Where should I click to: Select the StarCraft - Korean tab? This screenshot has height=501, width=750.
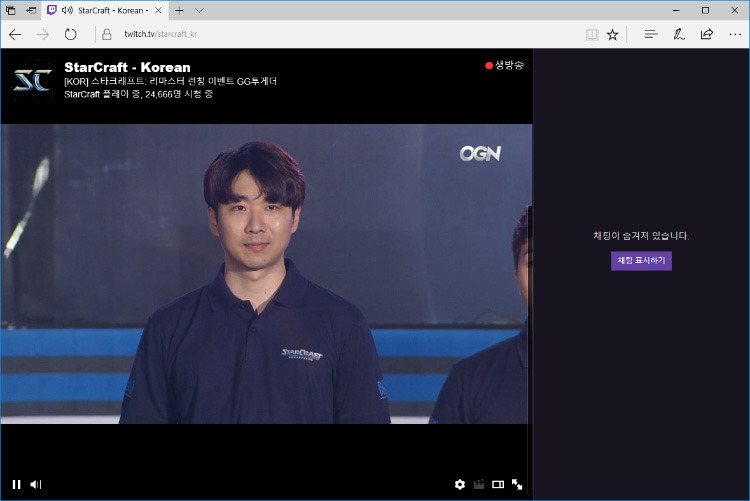[105, 11]
